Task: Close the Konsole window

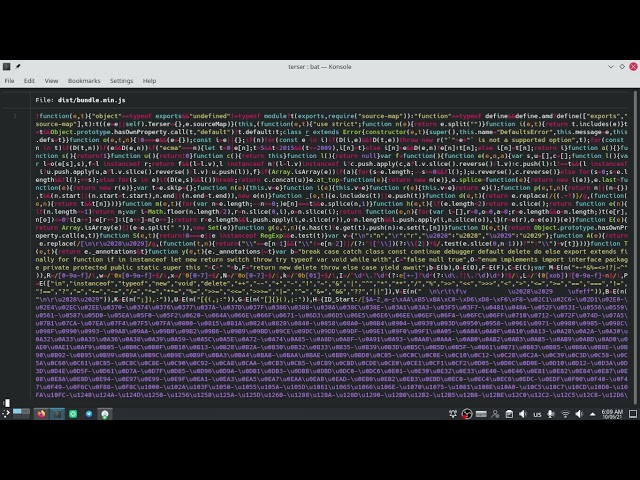Action: (x=633, y=67)
